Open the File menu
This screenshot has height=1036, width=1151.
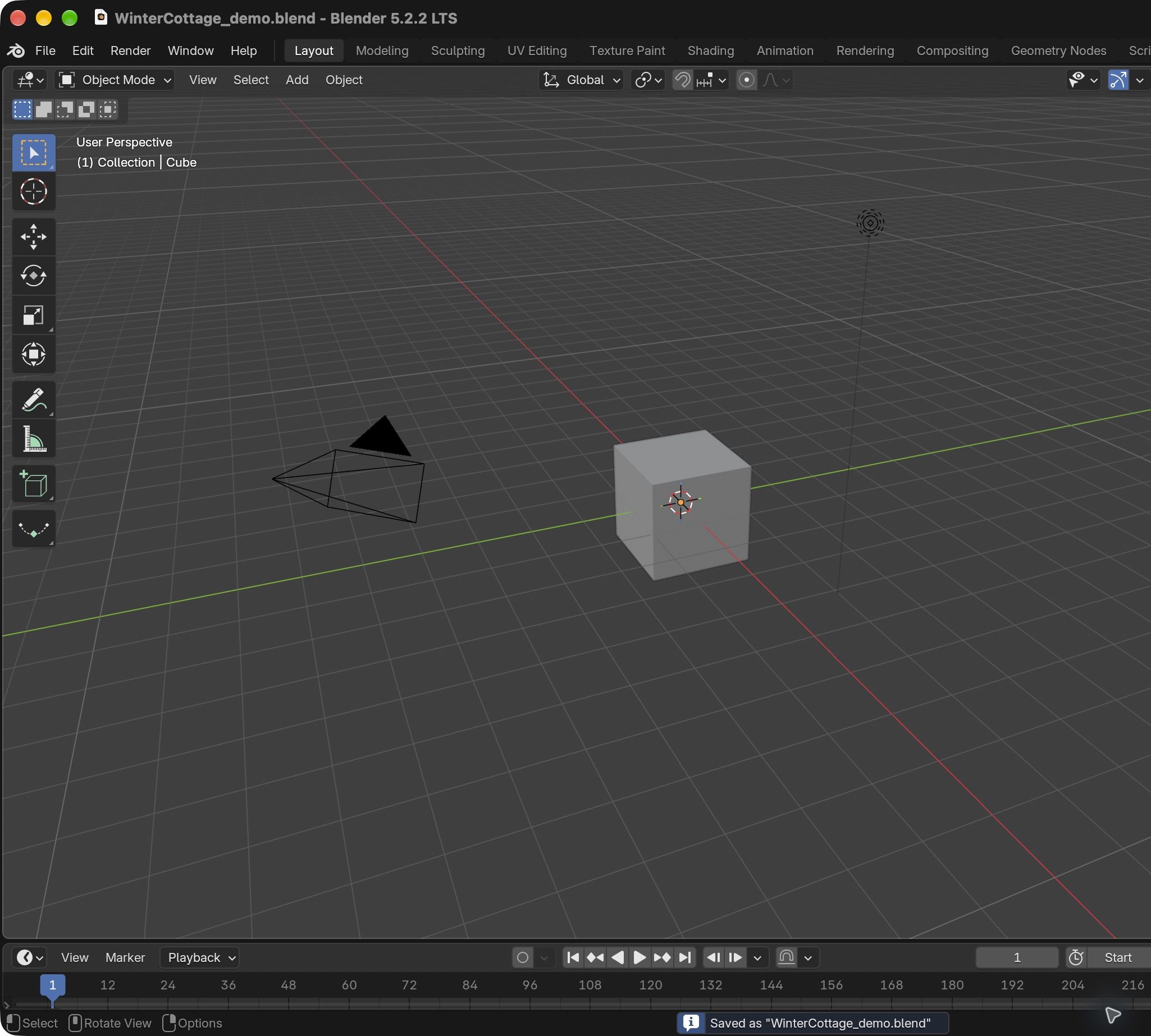[45, 51]
